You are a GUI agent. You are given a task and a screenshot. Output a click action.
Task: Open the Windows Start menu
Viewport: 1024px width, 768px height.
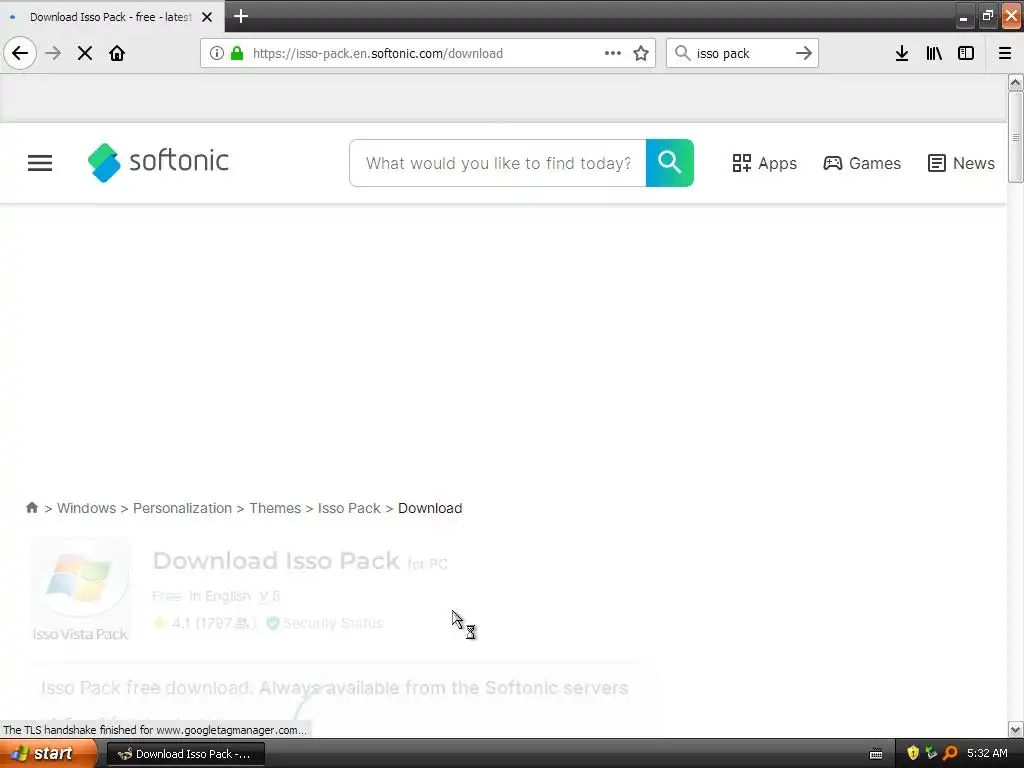[48, 754]
